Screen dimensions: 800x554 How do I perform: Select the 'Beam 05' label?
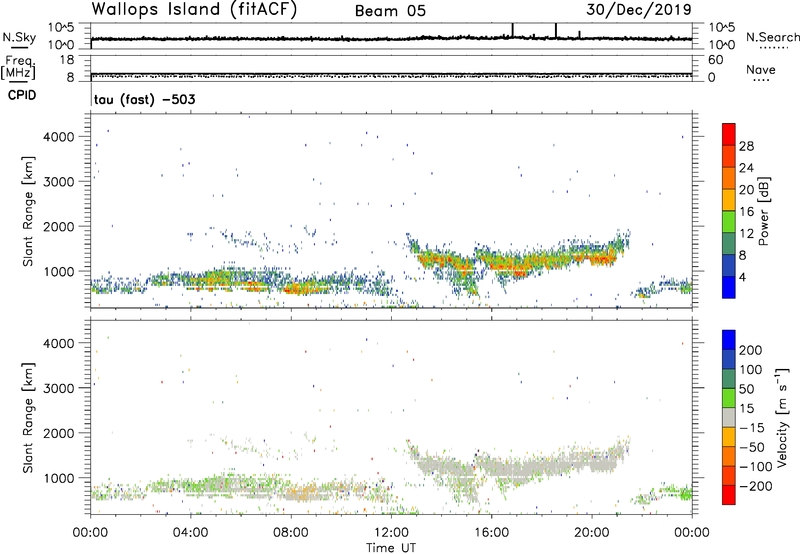tap(390, 11)
